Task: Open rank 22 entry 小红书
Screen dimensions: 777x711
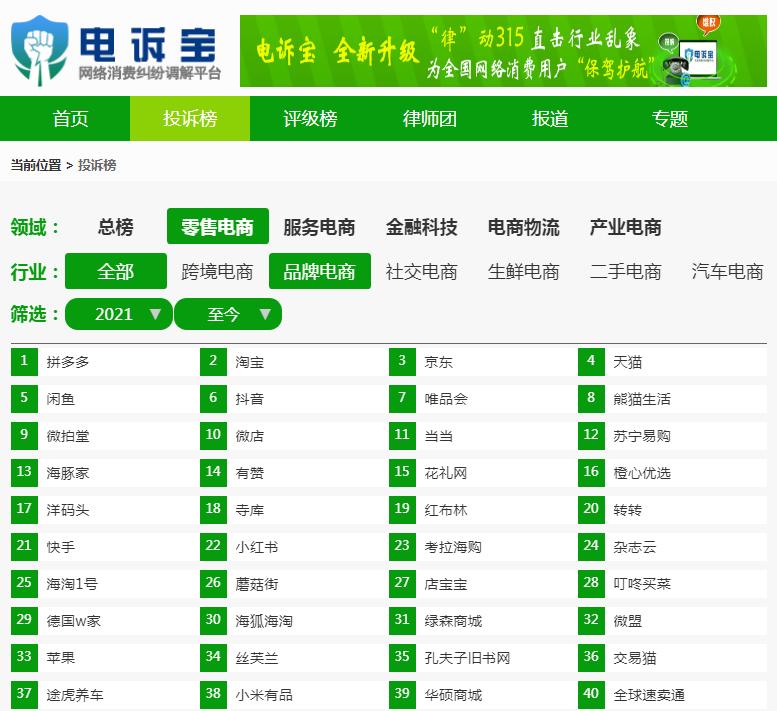Action: pos(257,547)
